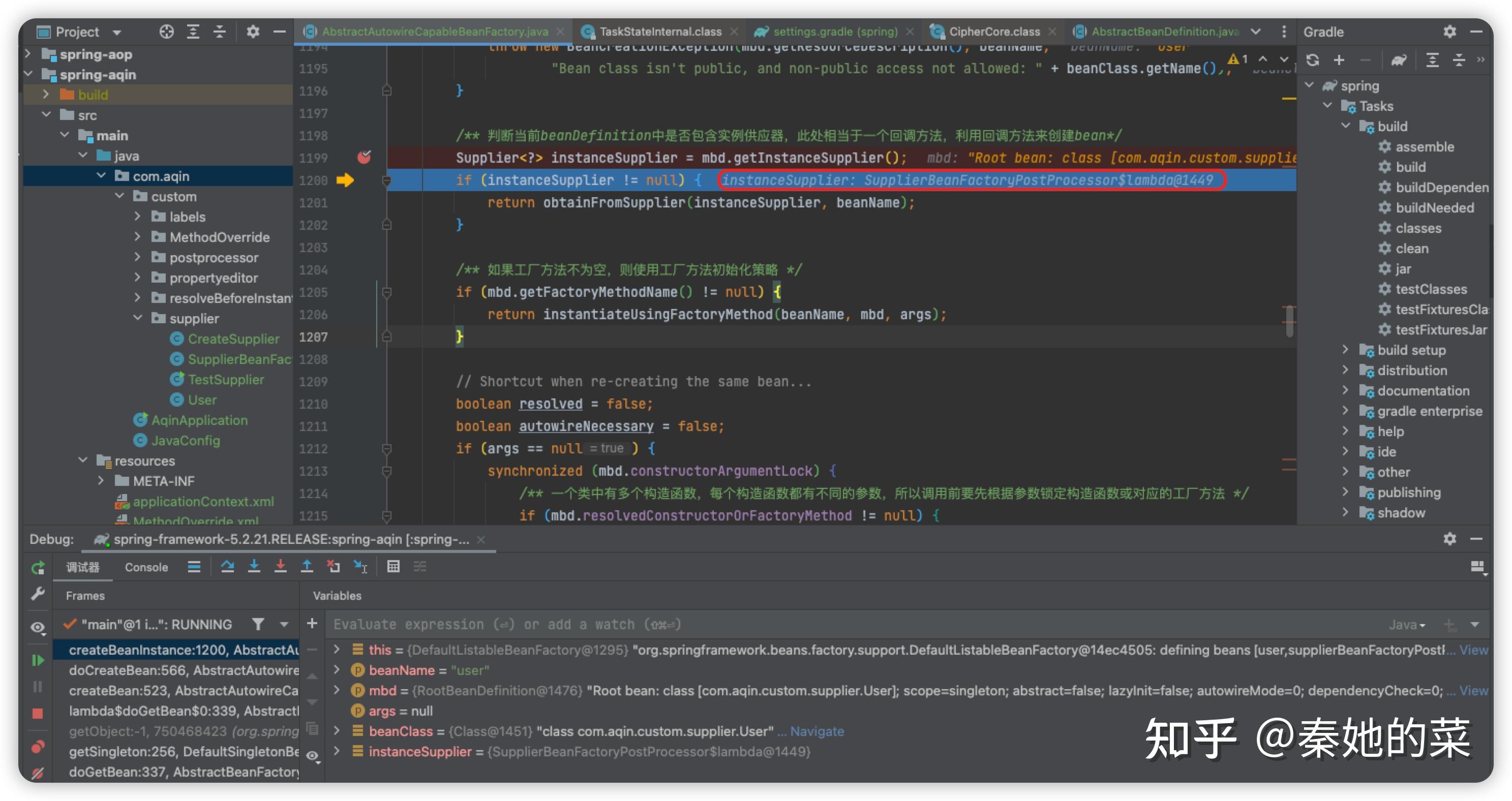This screenshot has width=1512, height=801.
Task: Click the Step Over debugger icon
Action: pos(227,566)
